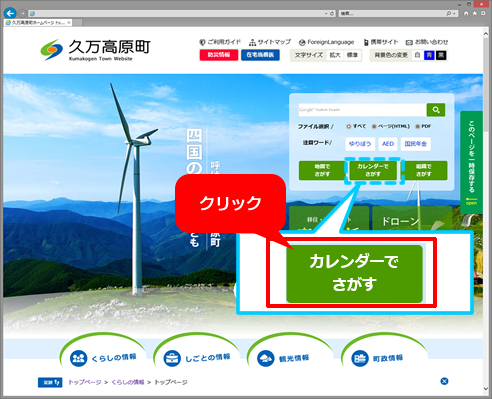Refresh the page in address bar
The image size is (492, 399).
tap(332, 14)
